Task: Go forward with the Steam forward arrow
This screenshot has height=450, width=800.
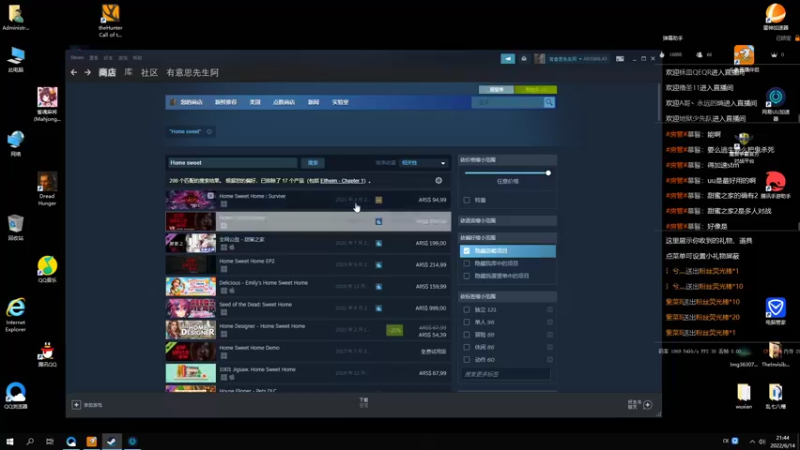Action: coord(88,72)
